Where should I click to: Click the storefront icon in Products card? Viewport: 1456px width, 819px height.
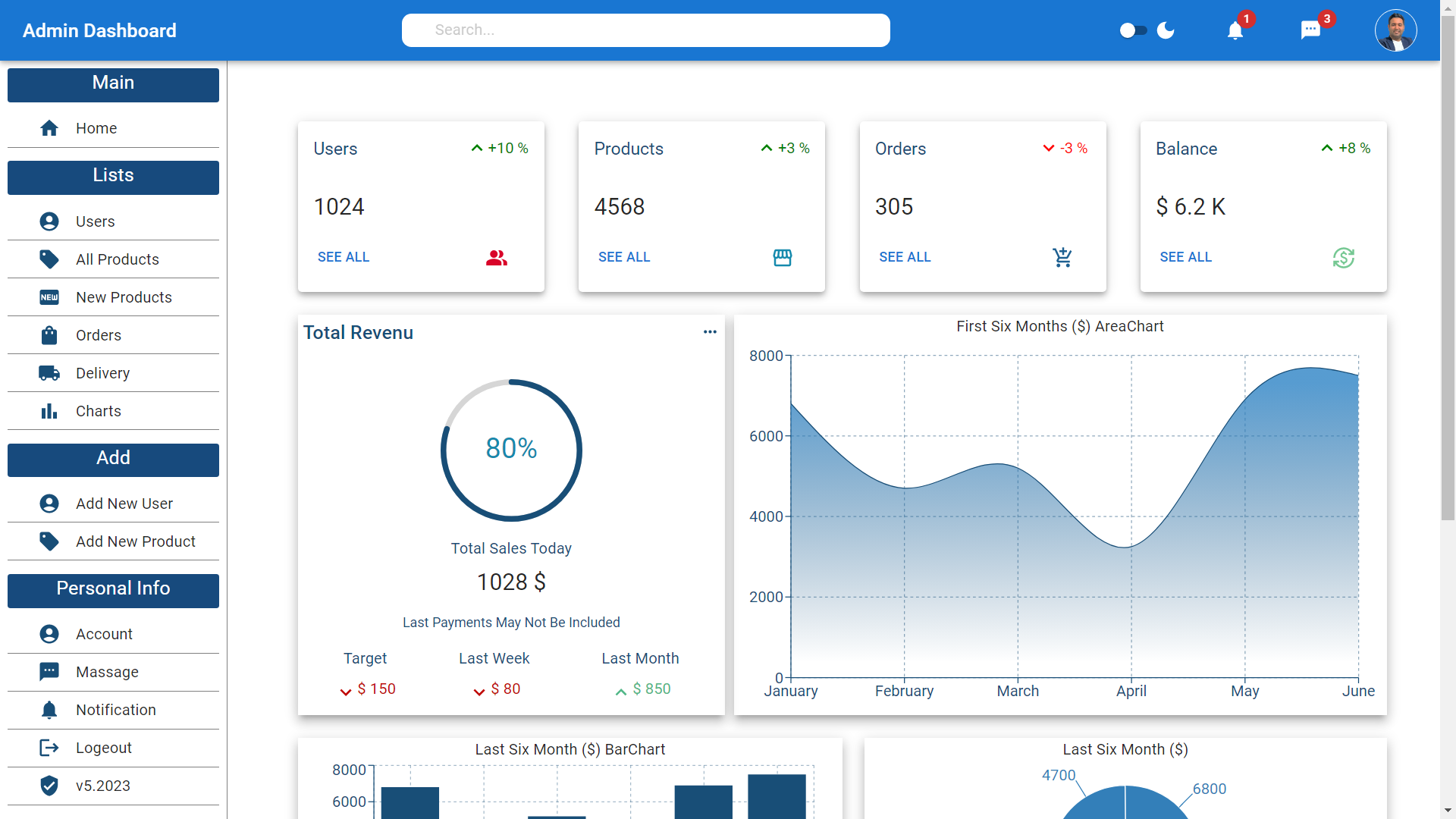pos(783,258)
